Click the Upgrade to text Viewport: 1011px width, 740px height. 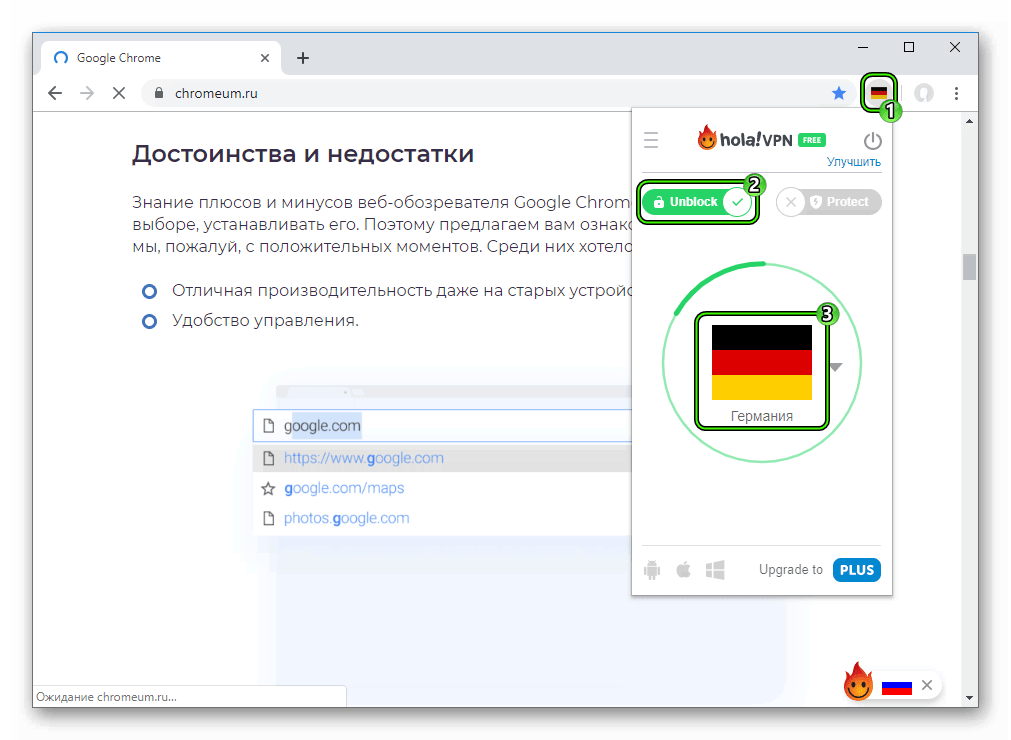(x=790, y=570)
